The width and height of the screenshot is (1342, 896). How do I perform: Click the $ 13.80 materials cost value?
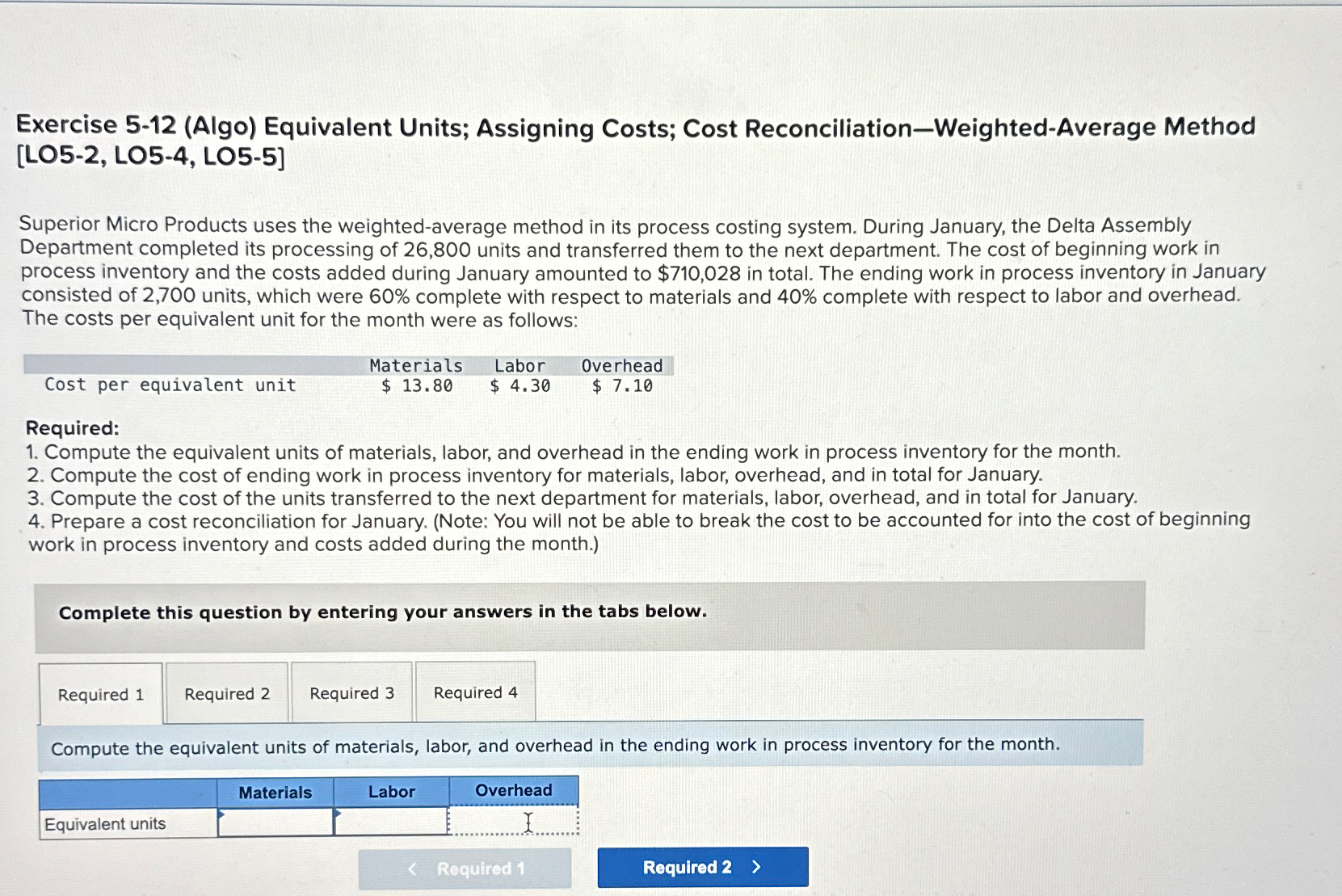click(x=417, y=386)
